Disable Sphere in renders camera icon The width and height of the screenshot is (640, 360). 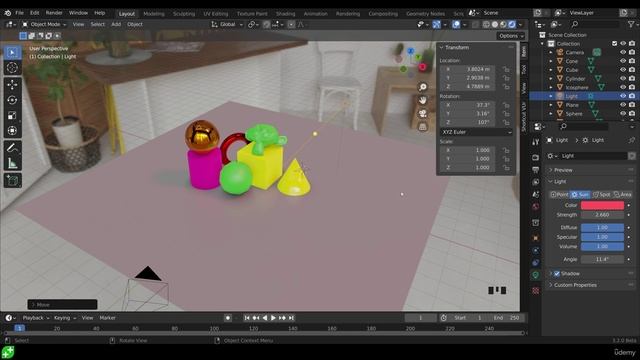pyautogui.click(x=632, y=113)
